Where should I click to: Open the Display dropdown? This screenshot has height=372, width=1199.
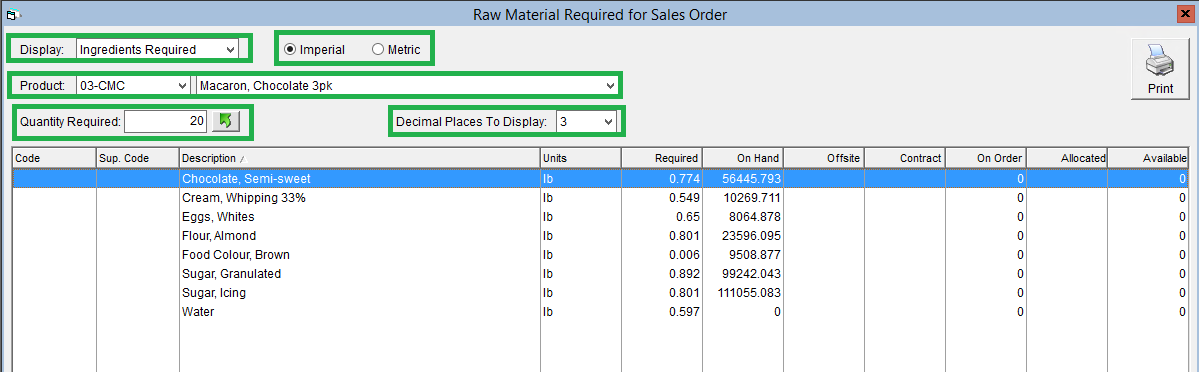(x=158, y=50)
